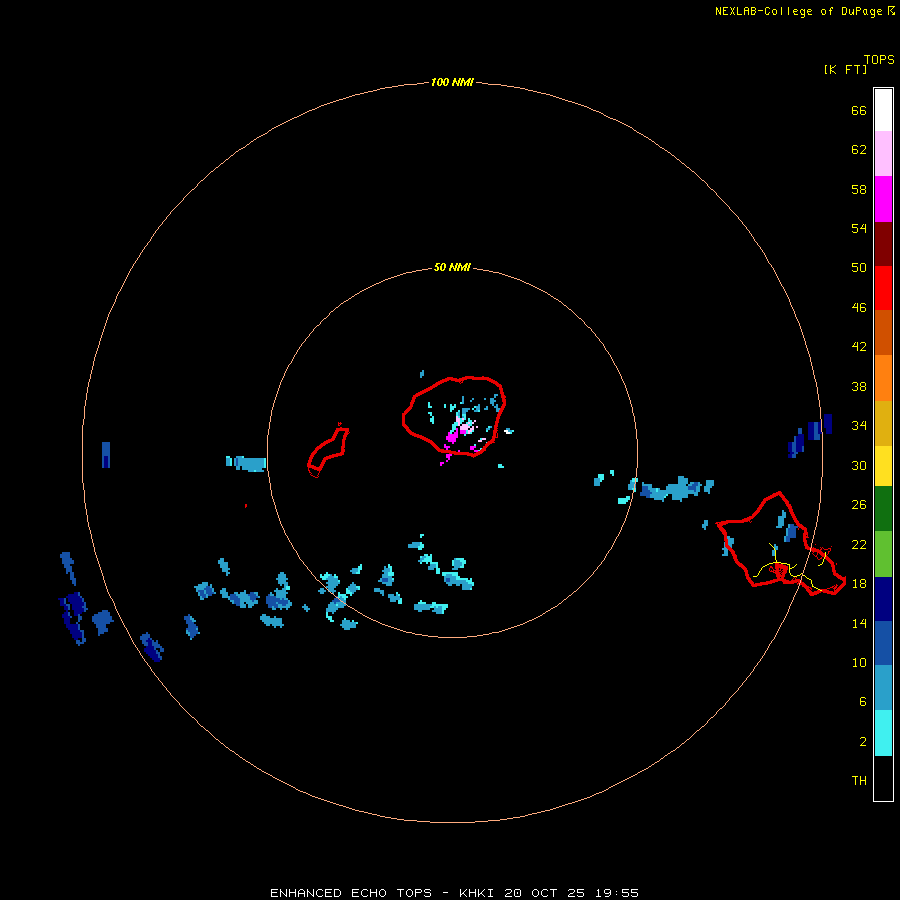Click the light blue echo beside the 50 NMI ring on the west side

[247, 463]
